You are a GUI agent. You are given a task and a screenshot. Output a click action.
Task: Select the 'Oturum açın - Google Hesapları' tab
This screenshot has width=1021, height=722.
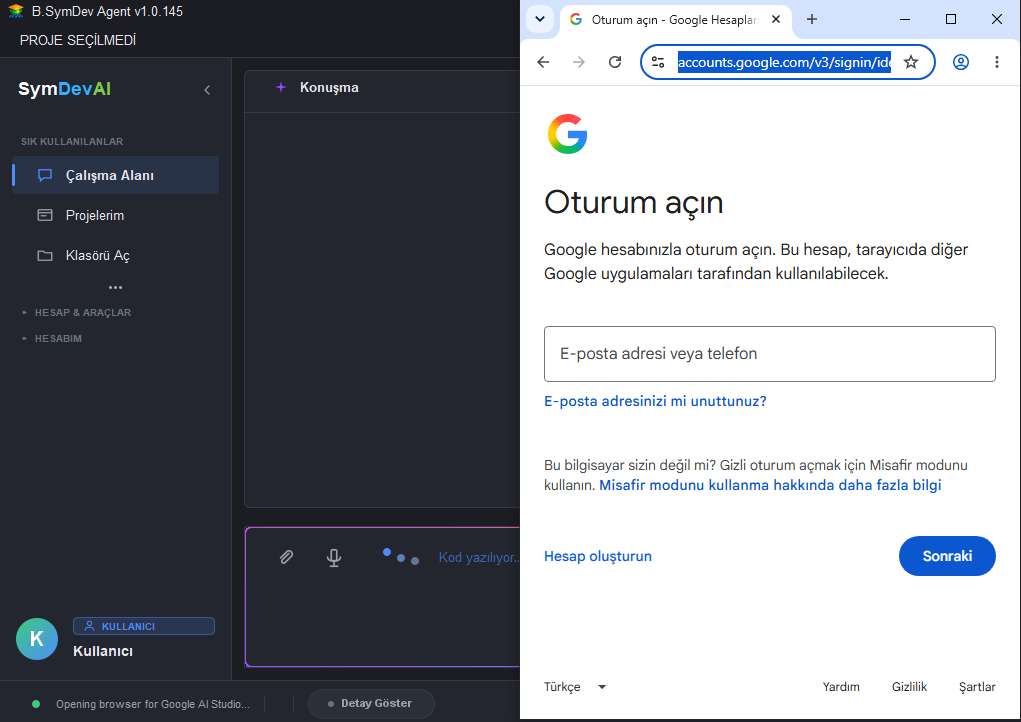[676, 20]
